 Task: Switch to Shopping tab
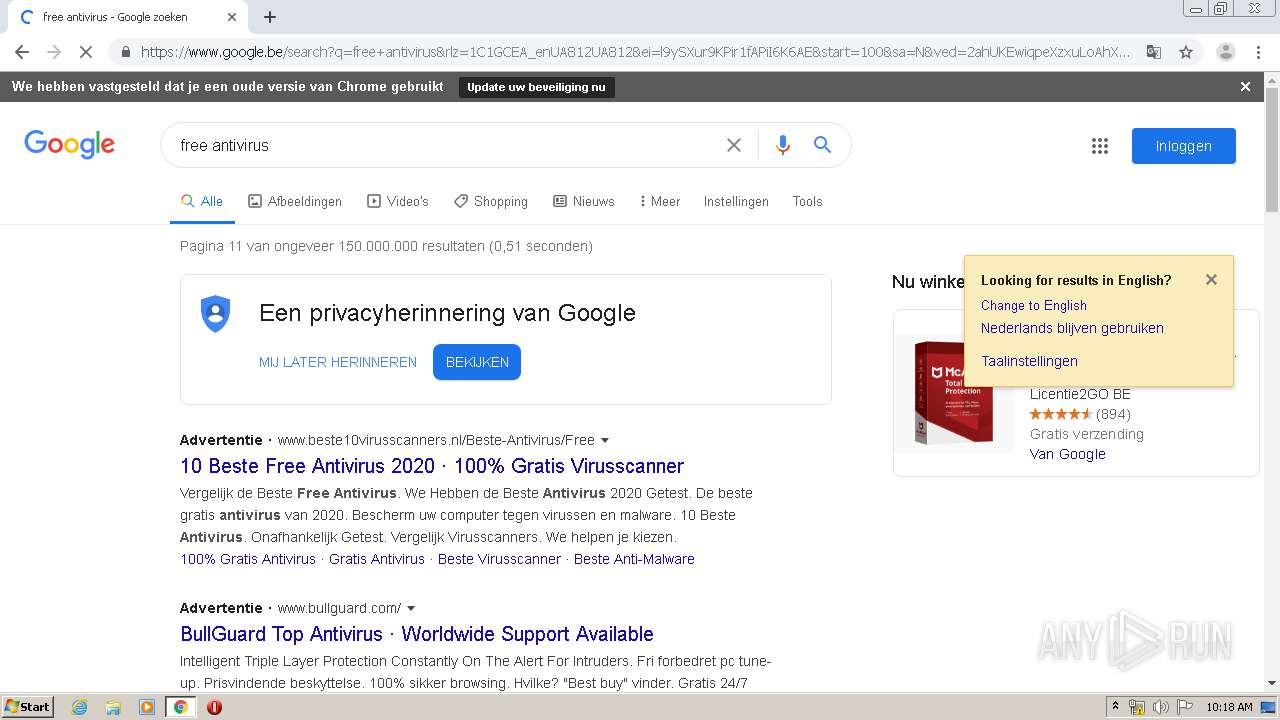(491, 201)
